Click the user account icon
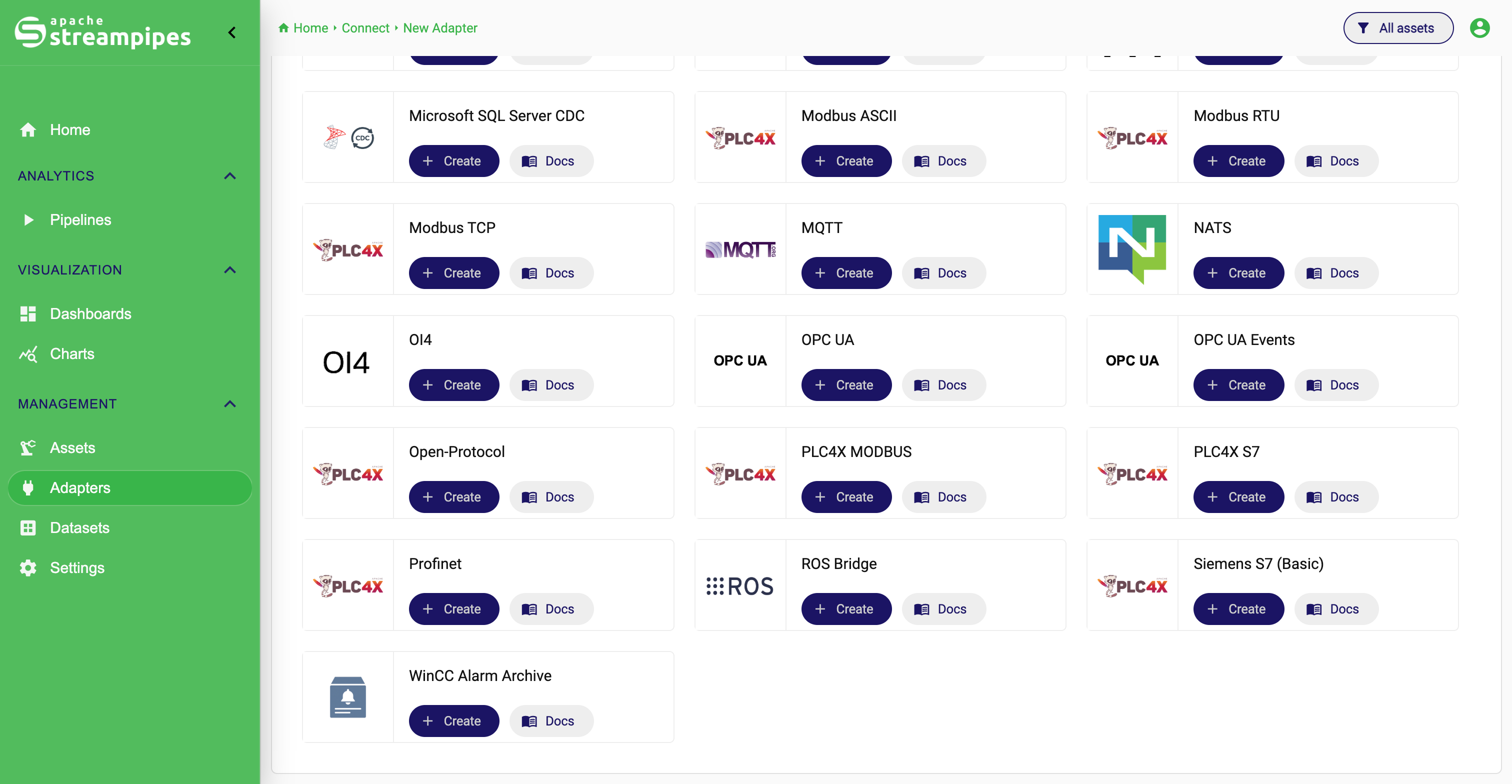Image resolution: width=1512 pixels, height=784 pixels. click(x=1479, y=28)
